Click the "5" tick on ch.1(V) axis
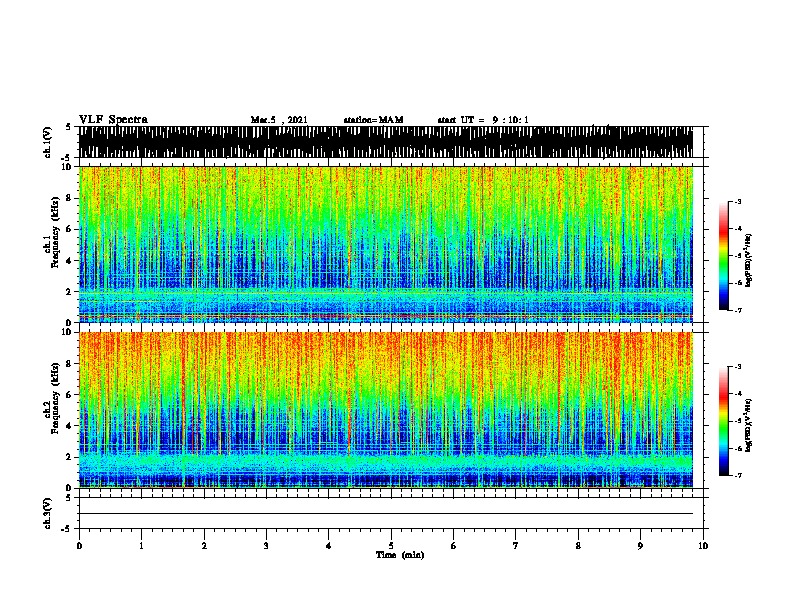This screenshot has height=612, width=792. pos(68,127)
